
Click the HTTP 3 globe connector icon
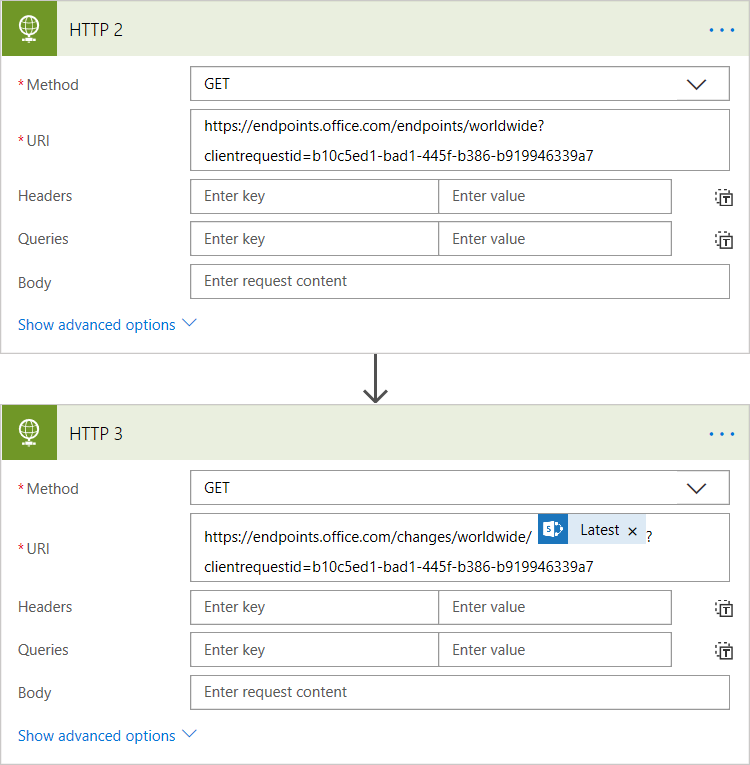click(29, 433)
